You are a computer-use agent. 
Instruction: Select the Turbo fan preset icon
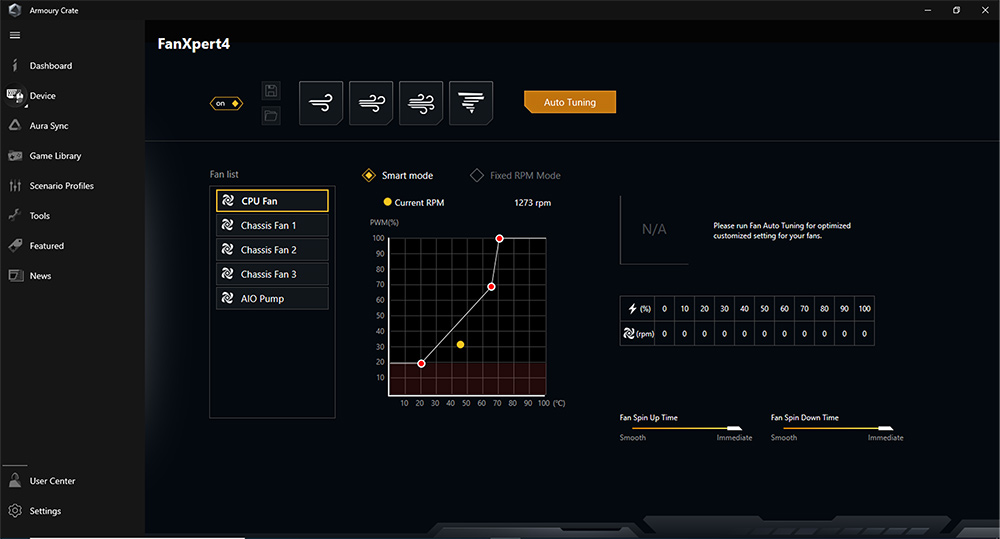tap(421, 103)
